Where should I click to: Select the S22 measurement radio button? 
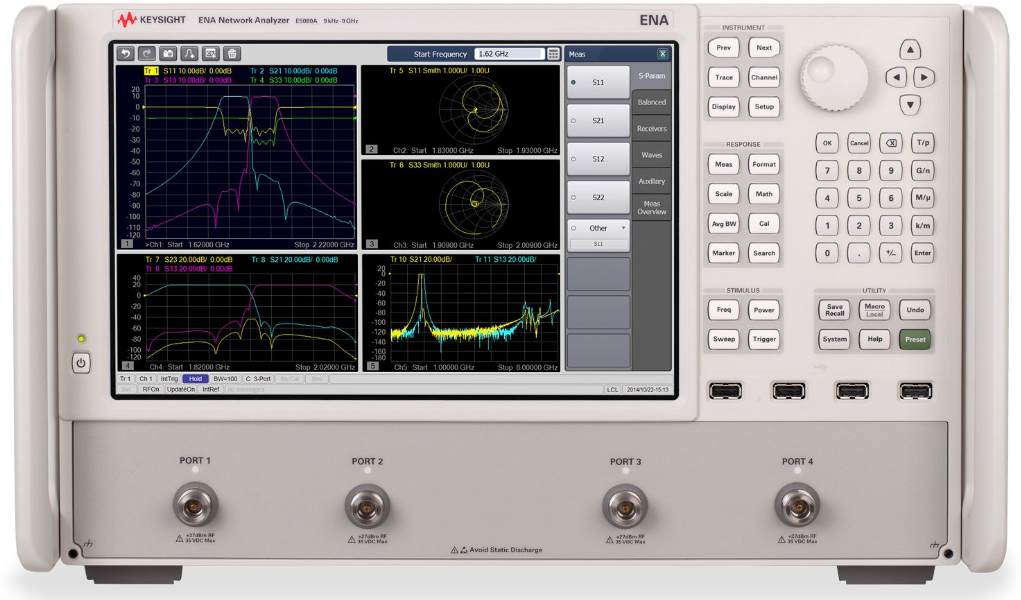tap(598, 197)
